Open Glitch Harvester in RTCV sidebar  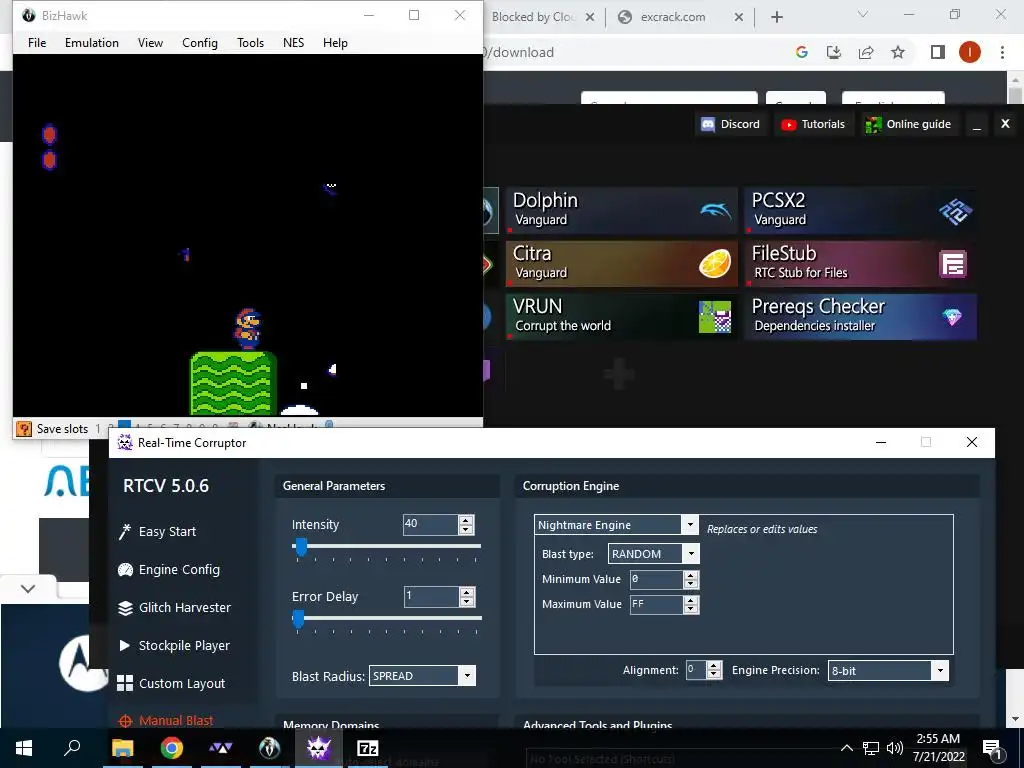point(174,607)
